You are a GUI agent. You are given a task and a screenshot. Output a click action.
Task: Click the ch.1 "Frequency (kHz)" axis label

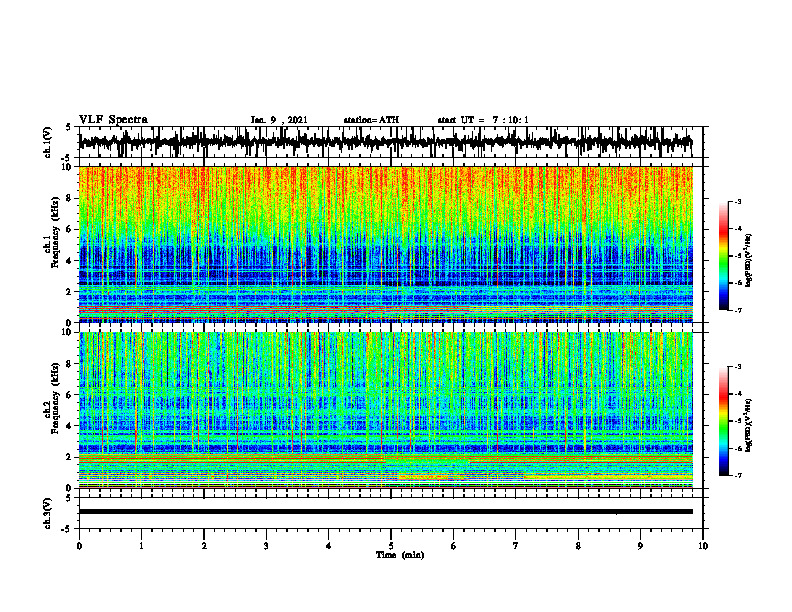(x=54, y=232)
